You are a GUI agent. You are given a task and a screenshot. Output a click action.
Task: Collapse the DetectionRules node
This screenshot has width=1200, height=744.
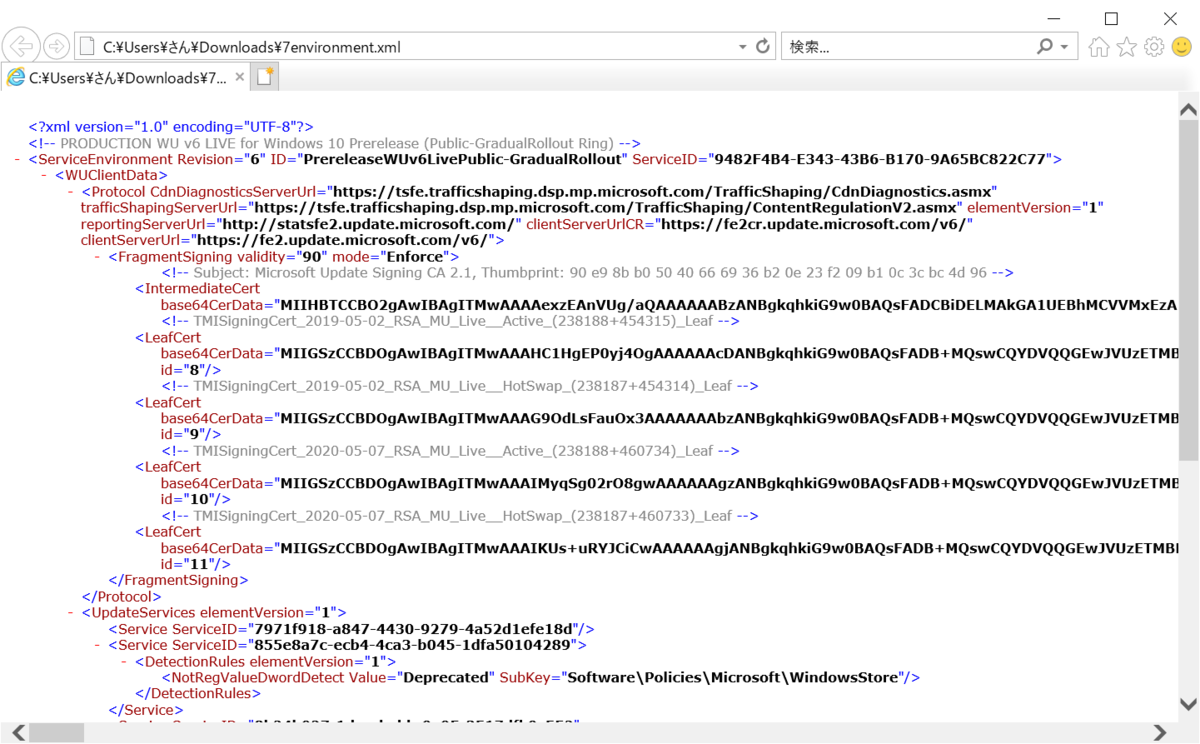pyautogui.click(x=125, y=661)
